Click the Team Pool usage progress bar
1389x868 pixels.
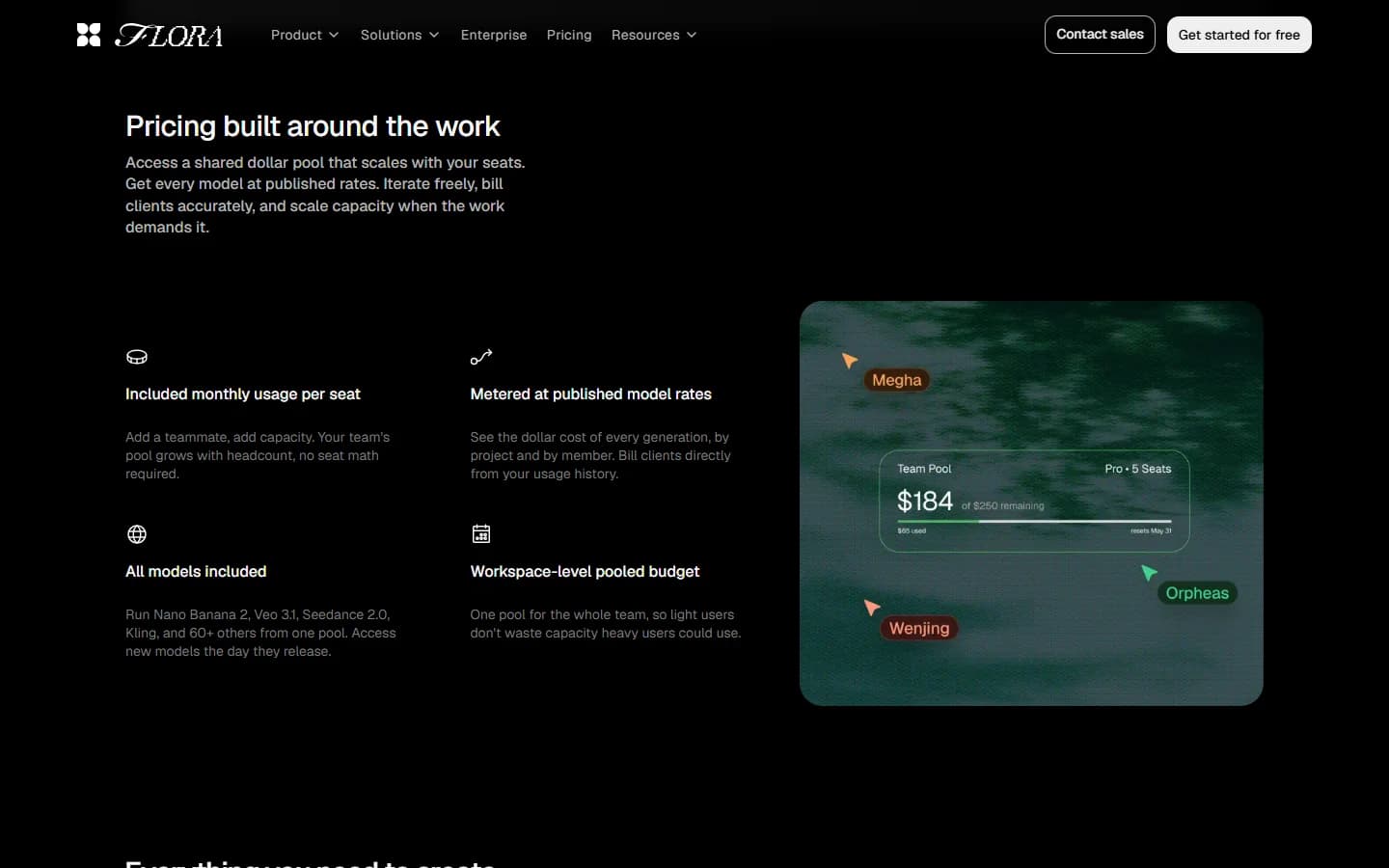pos(1034,521)
